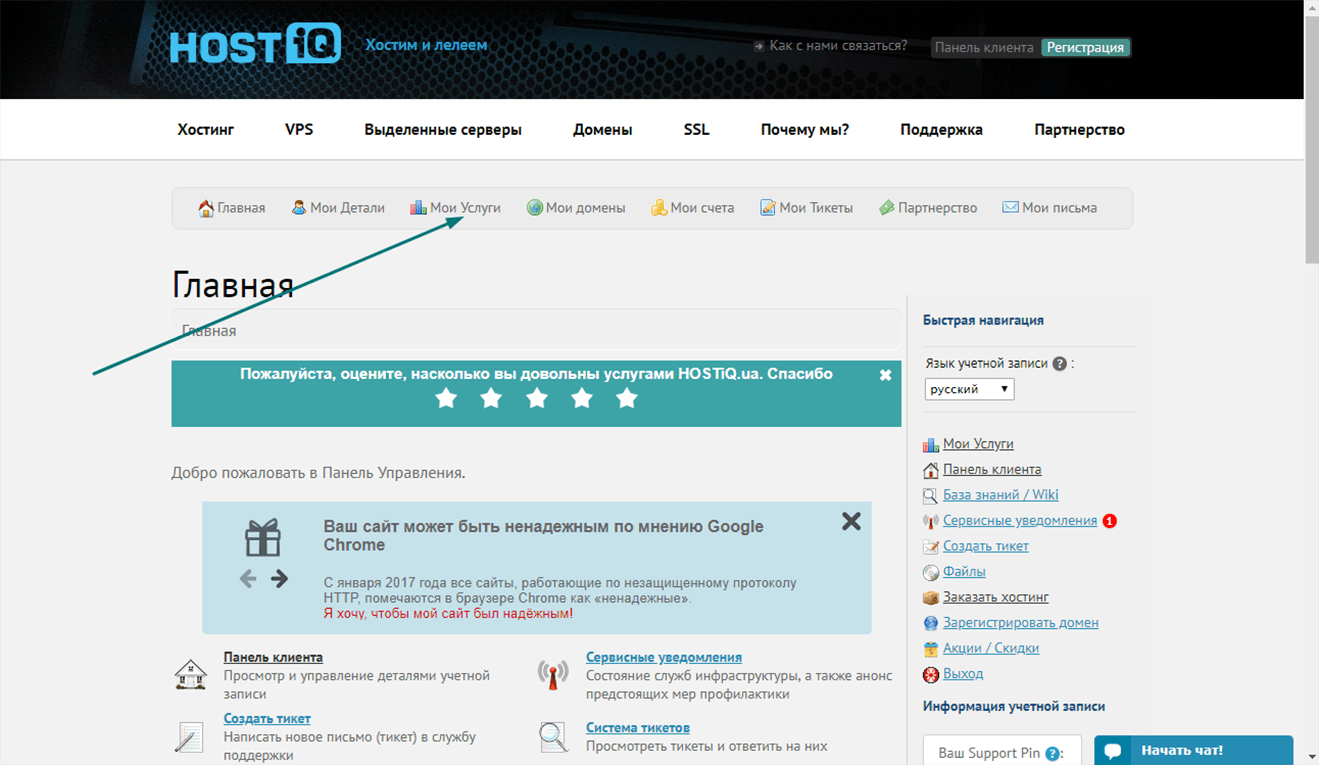The height and width of the screenshot is (765, 1319).
Task: Click the coins icon beside Мои счета
Action: (659, 208)
